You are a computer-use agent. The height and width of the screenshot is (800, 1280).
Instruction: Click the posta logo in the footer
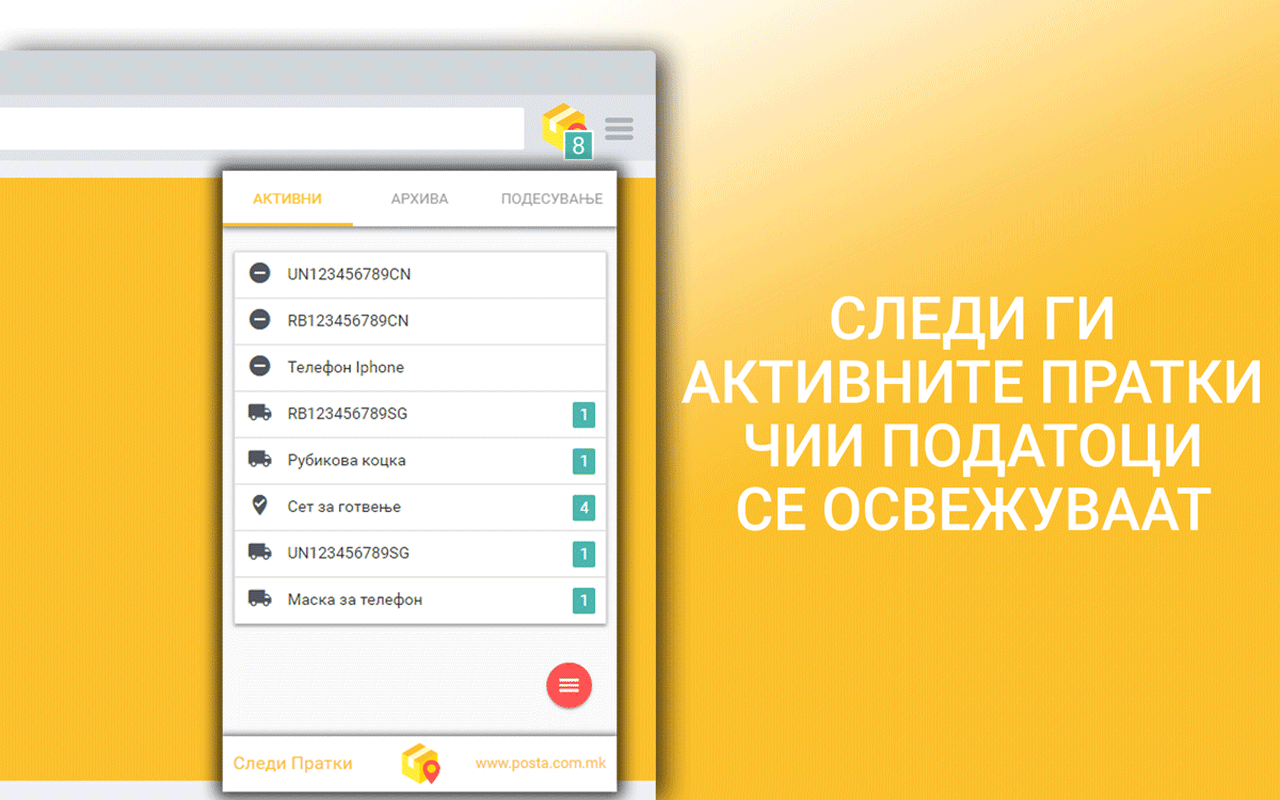(x=419, y=763)
